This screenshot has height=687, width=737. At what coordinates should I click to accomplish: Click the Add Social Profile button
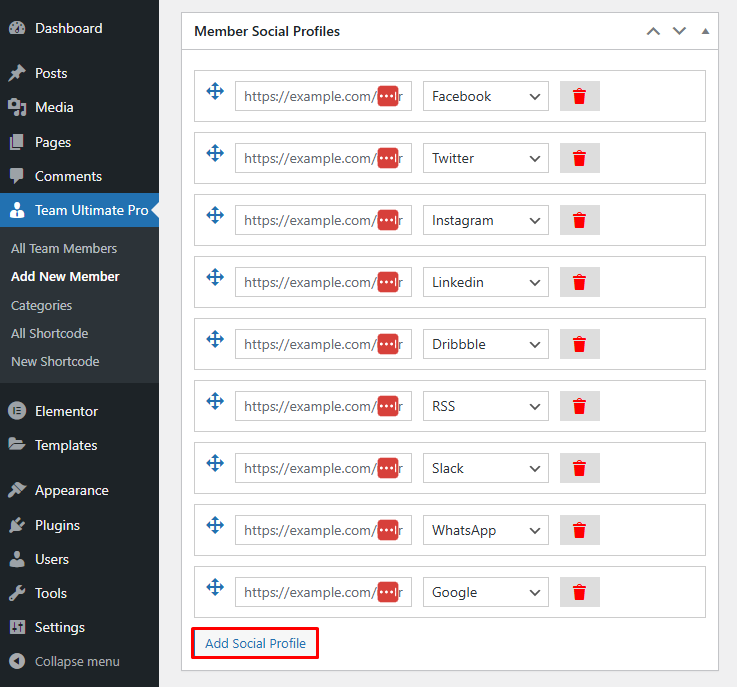coord(255,643)
